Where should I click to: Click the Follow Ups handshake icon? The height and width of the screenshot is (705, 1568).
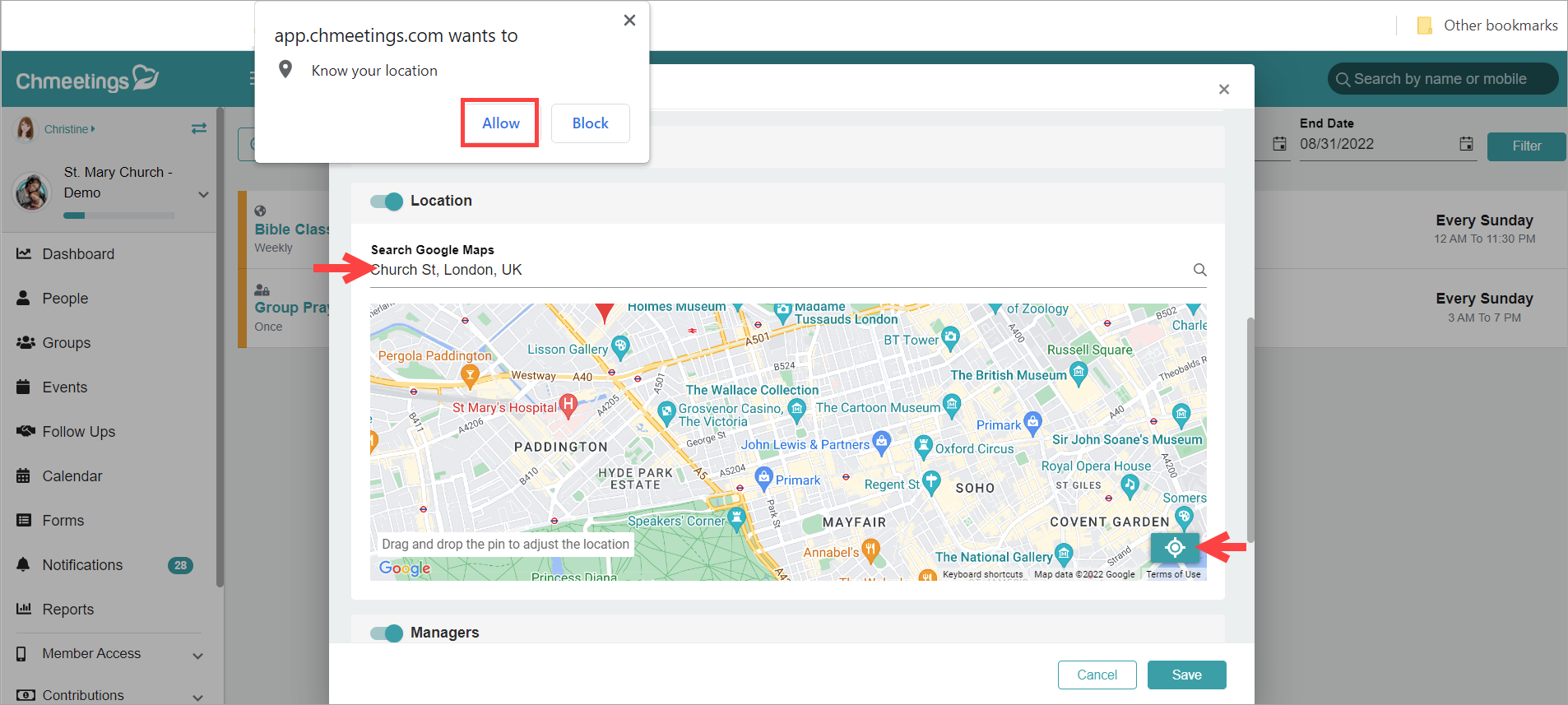pos(26,431)
